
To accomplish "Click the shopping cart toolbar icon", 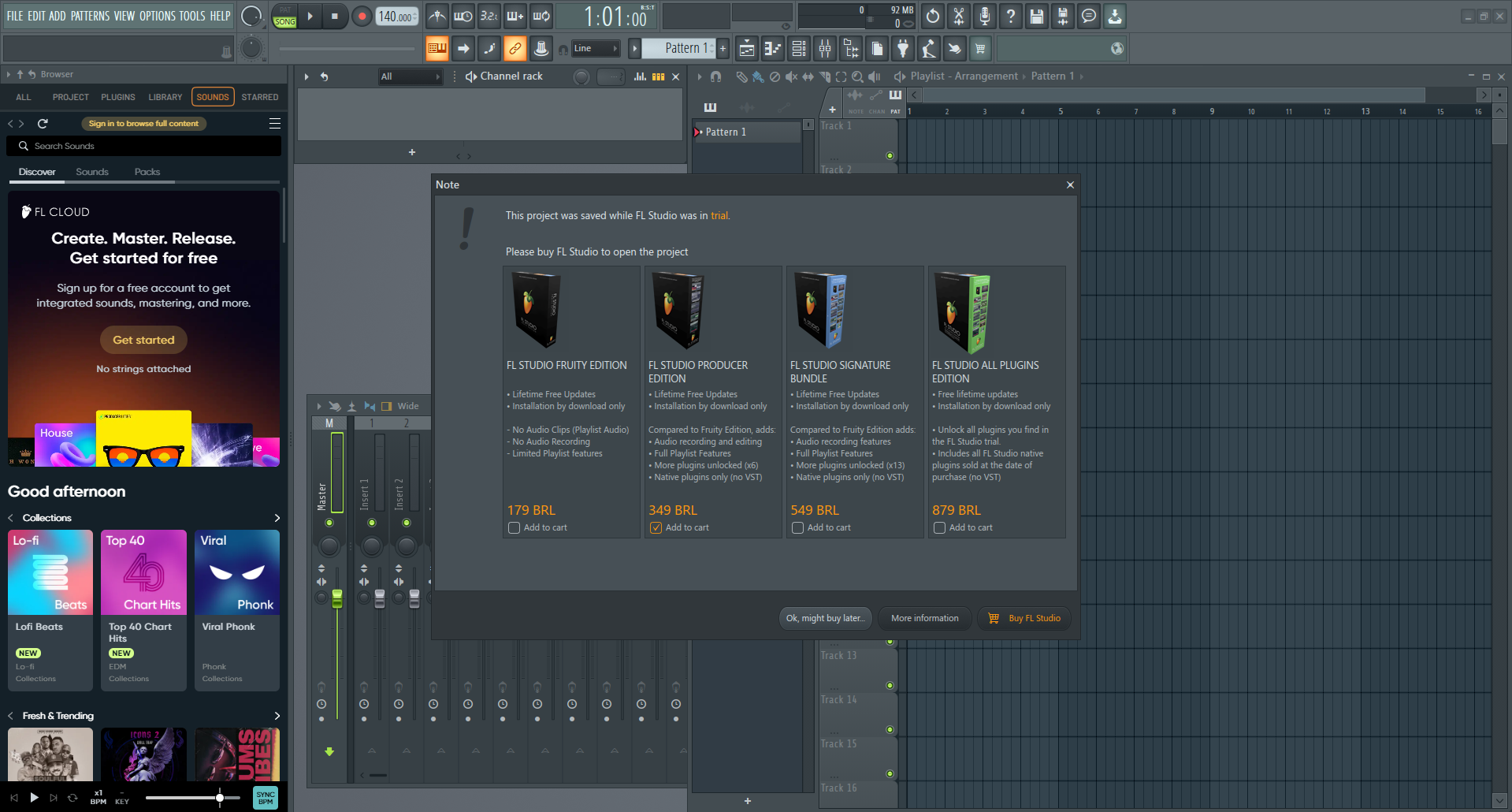I will pos(980,49).
